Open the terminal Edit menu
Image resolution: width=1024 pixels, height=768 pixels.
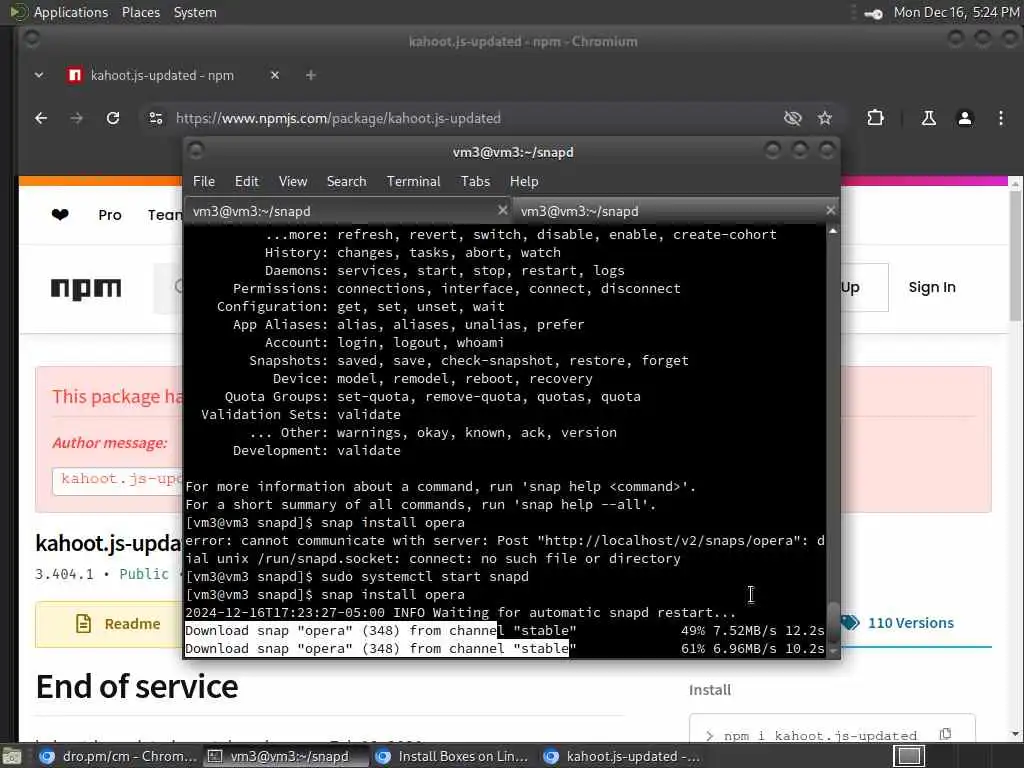[247, 182]
